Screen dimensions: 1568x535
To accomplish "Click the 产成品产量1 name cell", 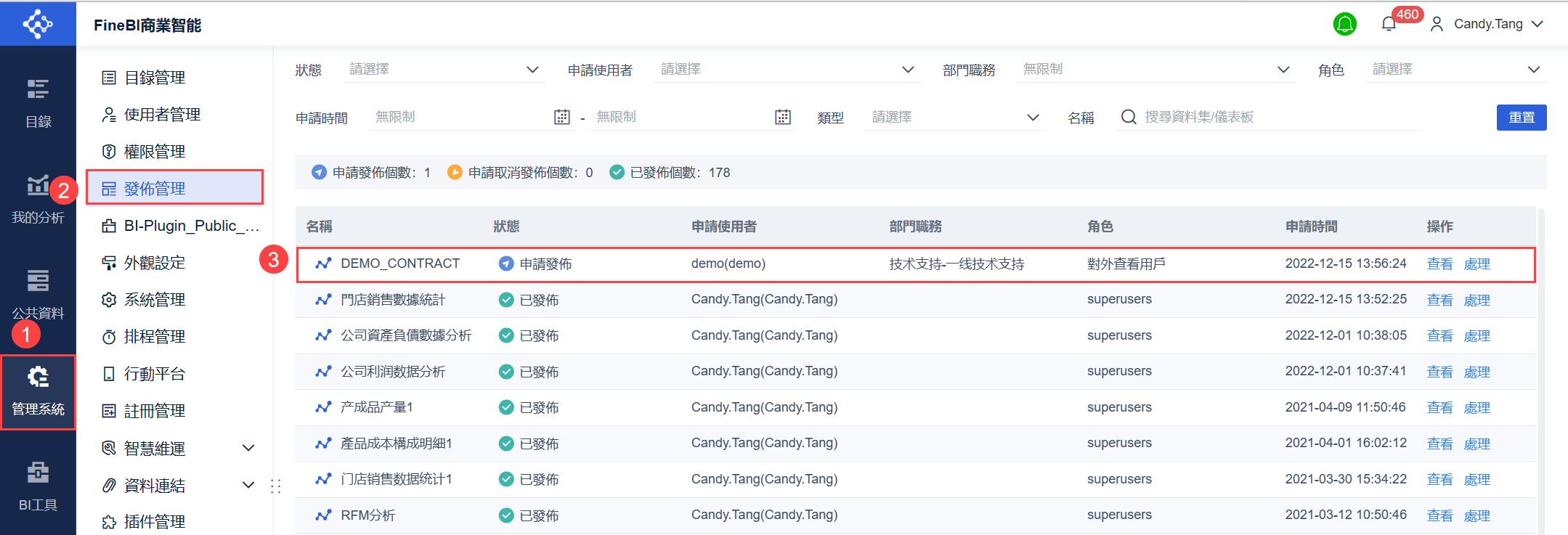I will point(377,407).
